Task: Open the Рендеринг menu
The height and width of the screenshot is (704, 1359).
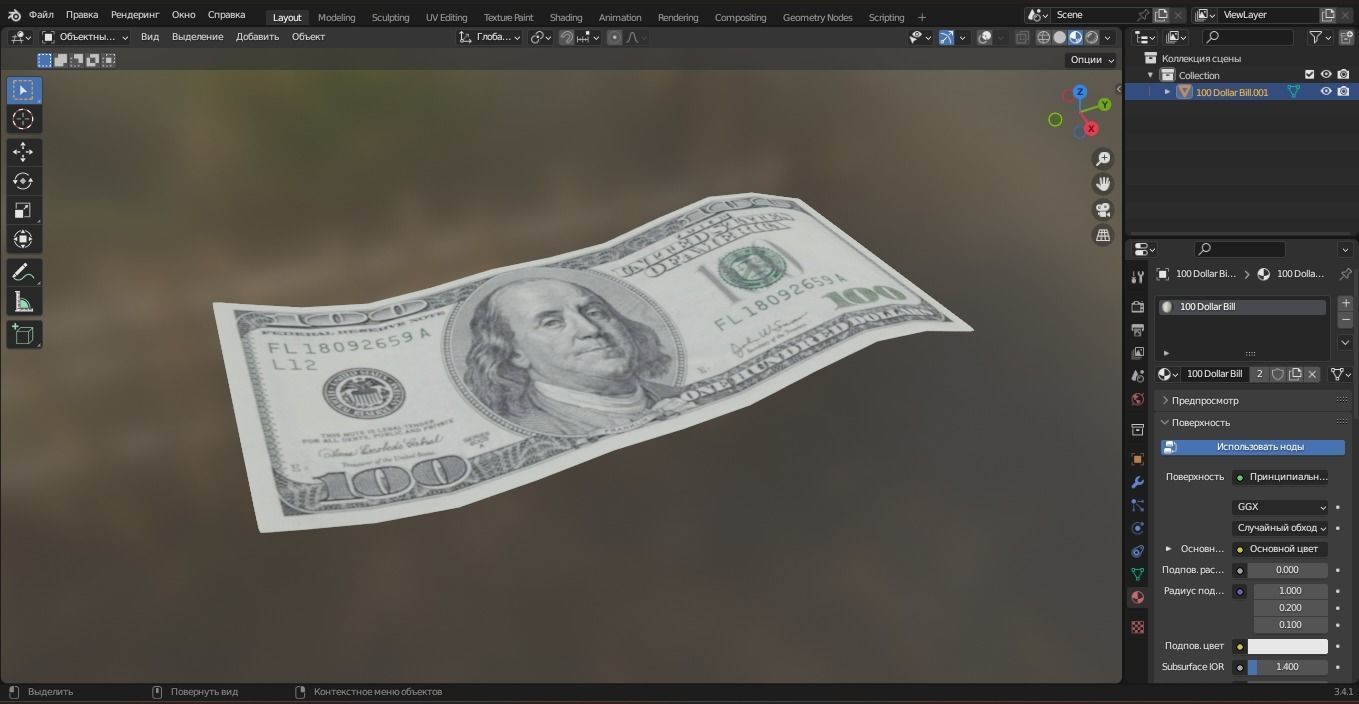Action: (x=134, y=14)
